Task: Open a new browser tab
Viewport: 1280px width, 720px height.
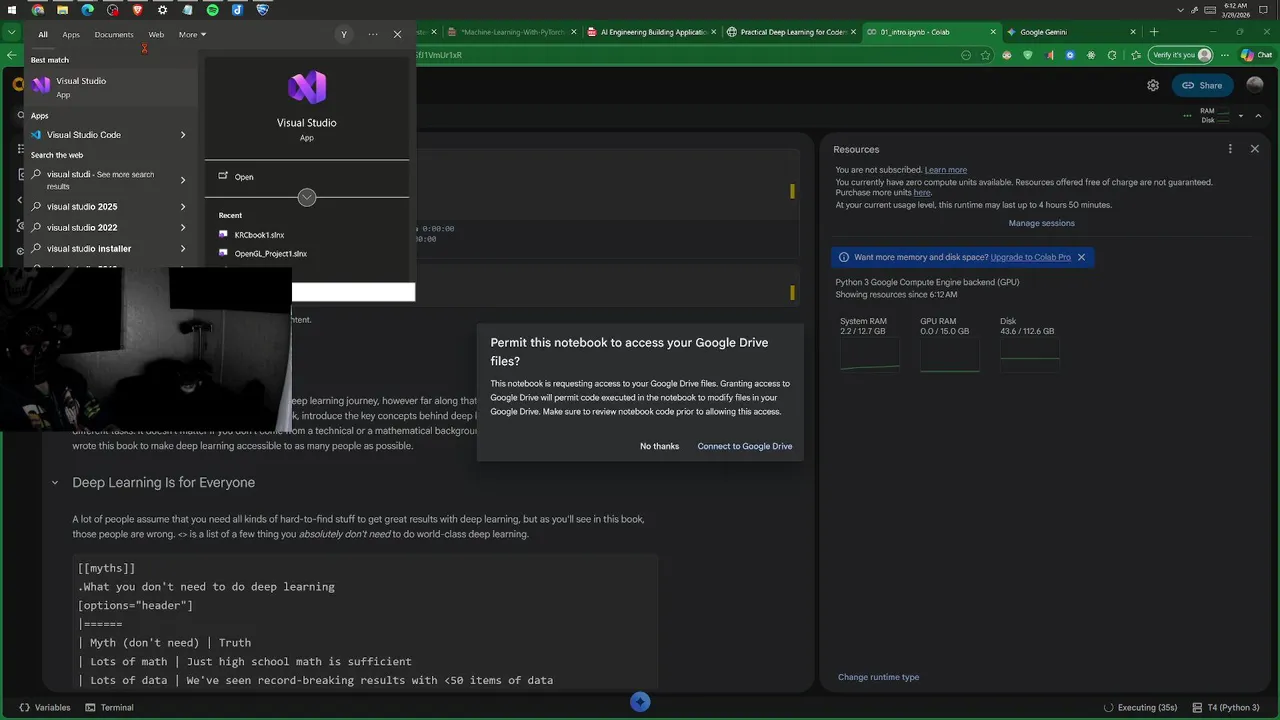Action: tap(1154, 32)
